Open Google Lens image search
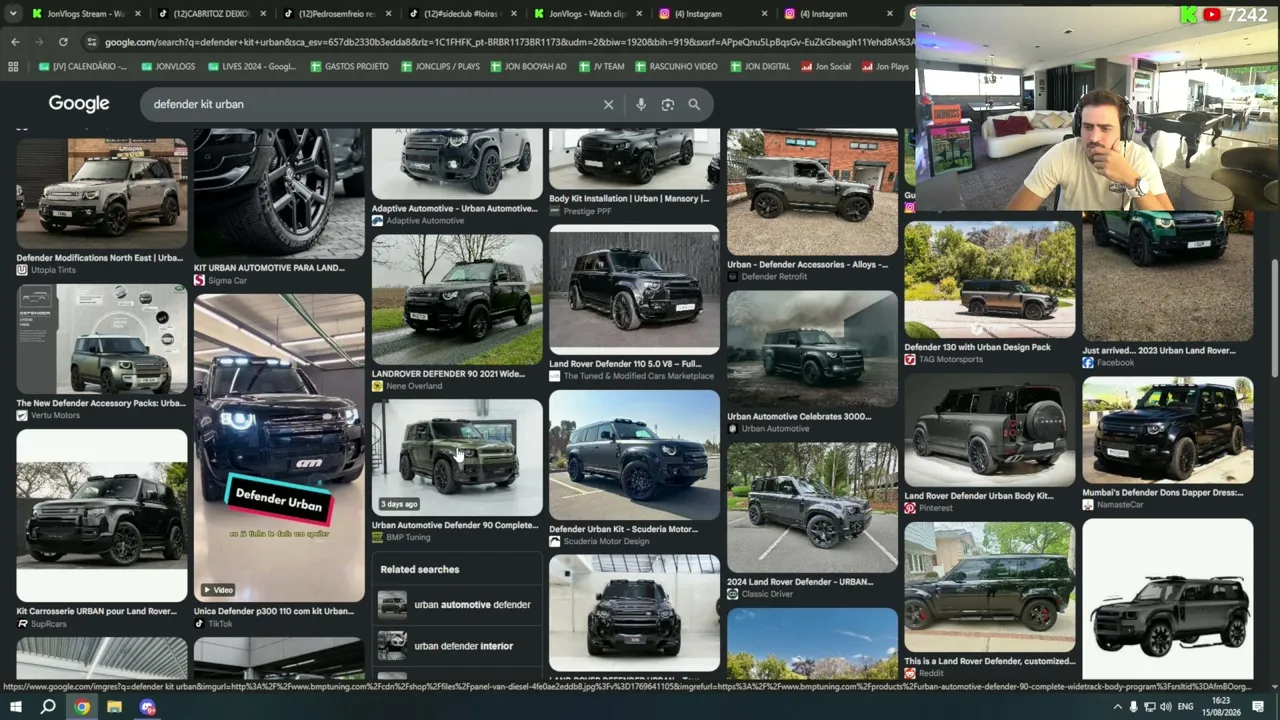Viewport: 1280px width, 720px height. pyautogui.click(x=668, y=104)
